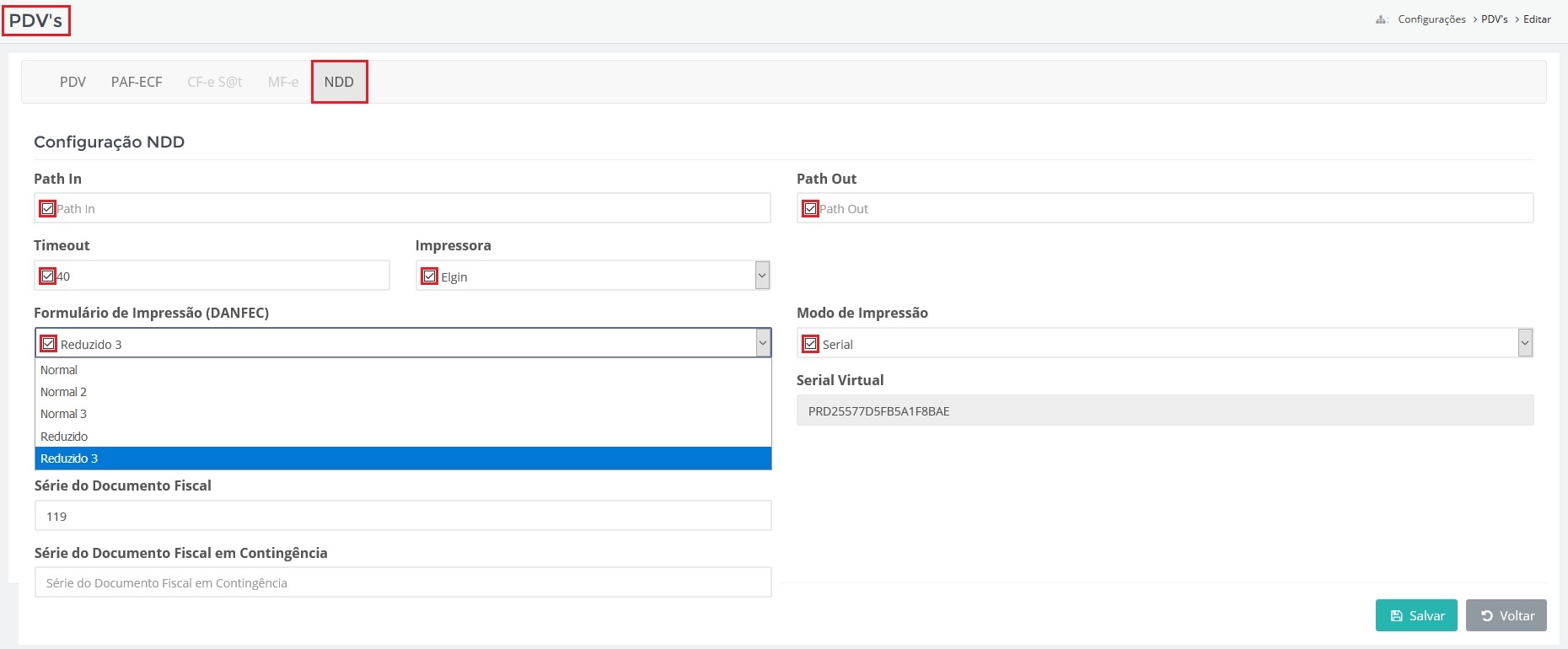Focus the Série do Documento Fiscal em Contingência field
1568x649 pixels.
click(403, 582)
